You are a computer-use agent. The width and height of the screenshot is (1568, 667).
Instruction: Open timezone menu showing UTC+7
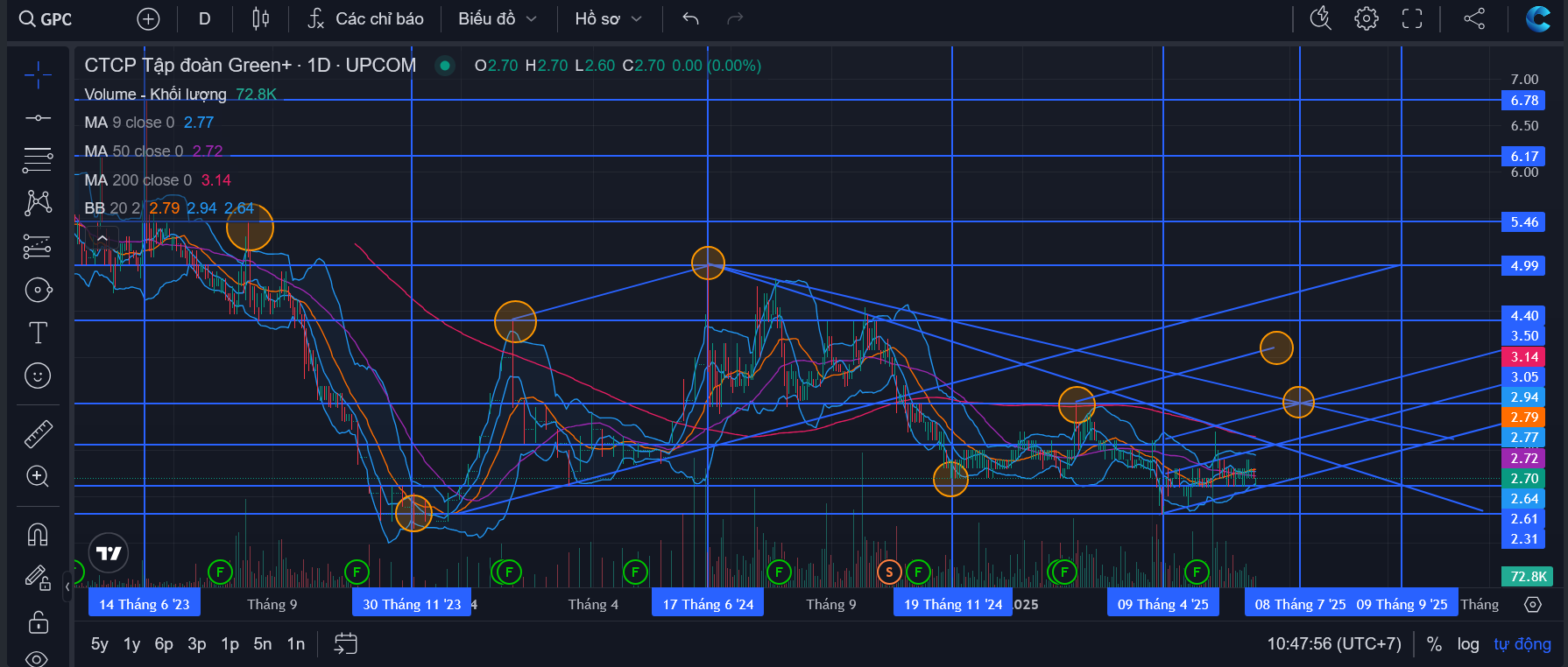1334,644
